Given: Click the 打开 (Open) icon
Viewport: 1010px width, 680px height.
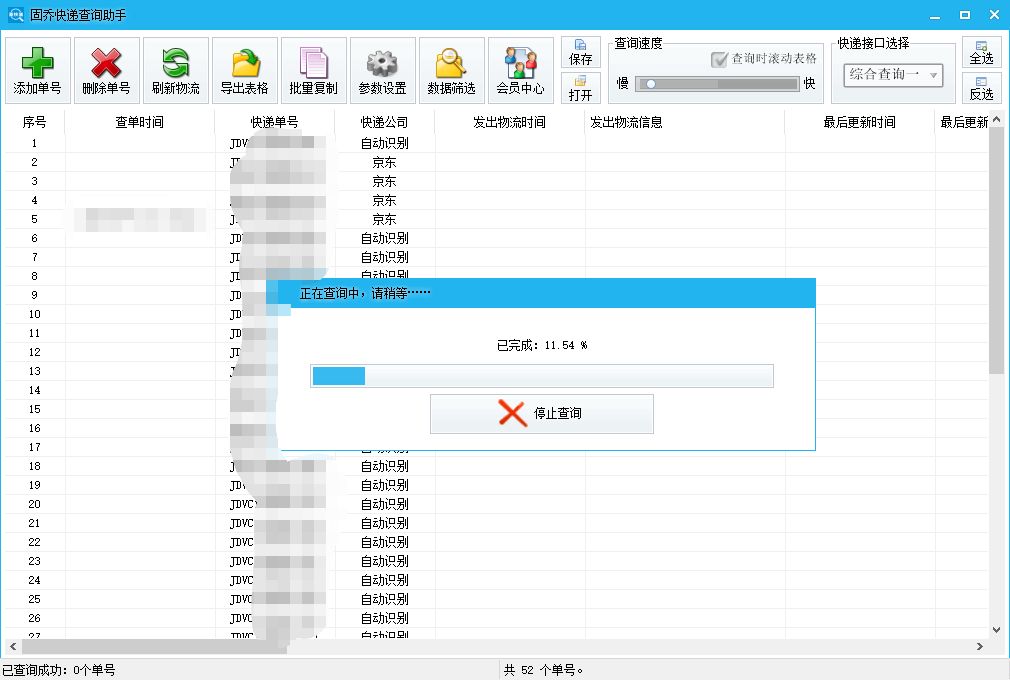Looking at the screenshot, I should pyautogui.click(x=580, y=88).
